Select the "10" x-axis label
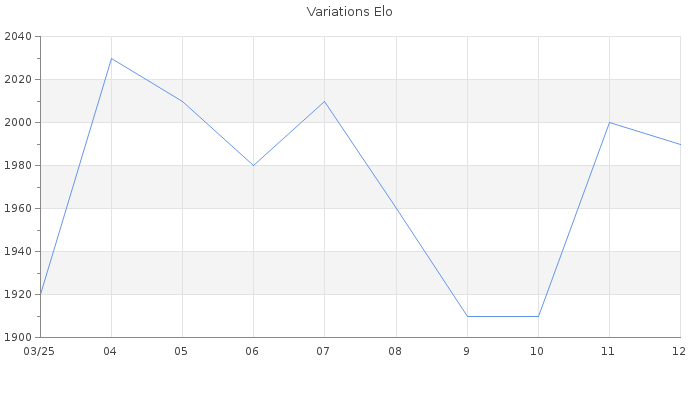The height and width of the screenshot is (400, 700). [538, 352]
